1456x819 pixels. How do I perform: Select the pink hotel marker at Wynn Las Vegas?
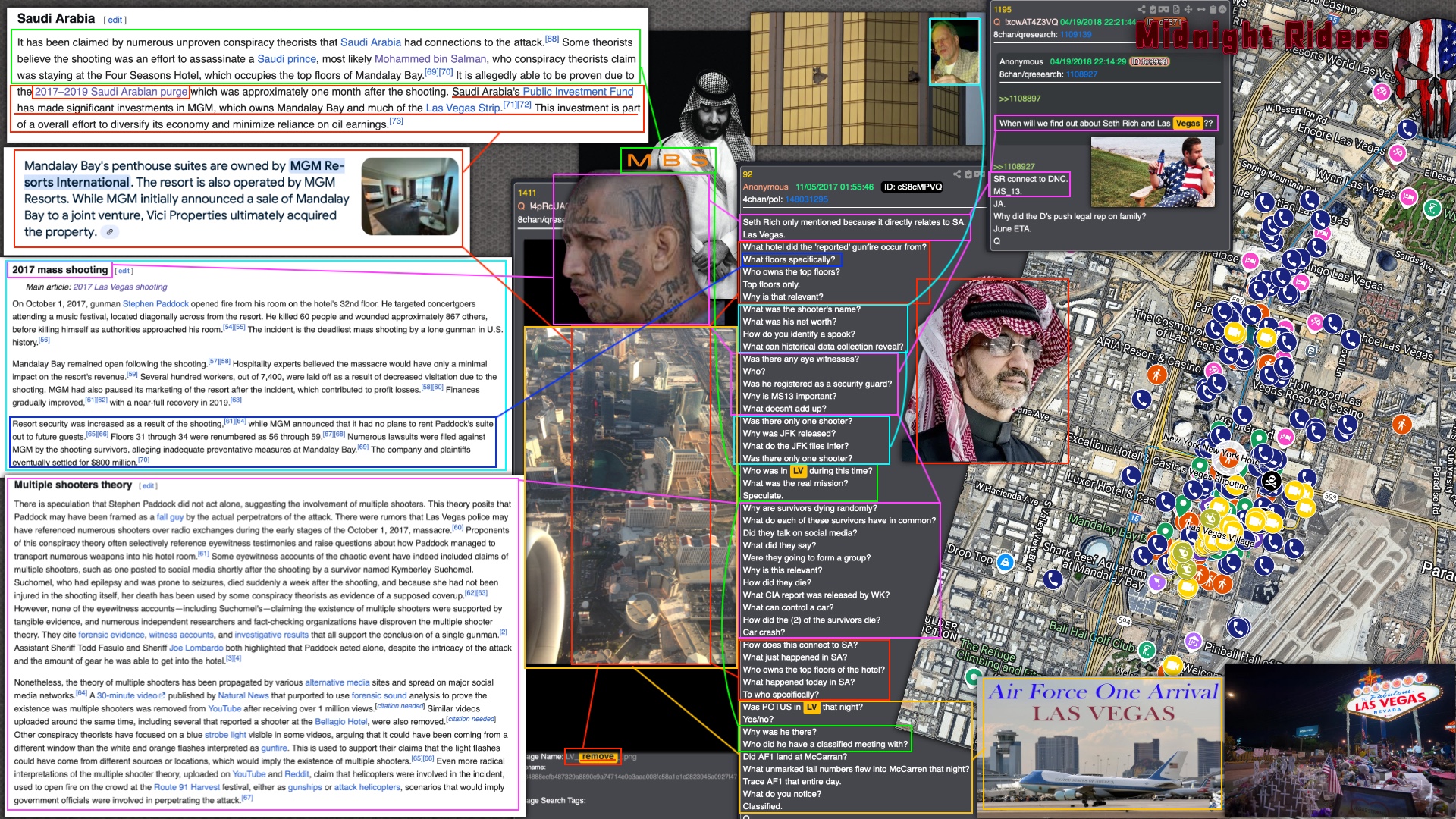[1408, 197]
